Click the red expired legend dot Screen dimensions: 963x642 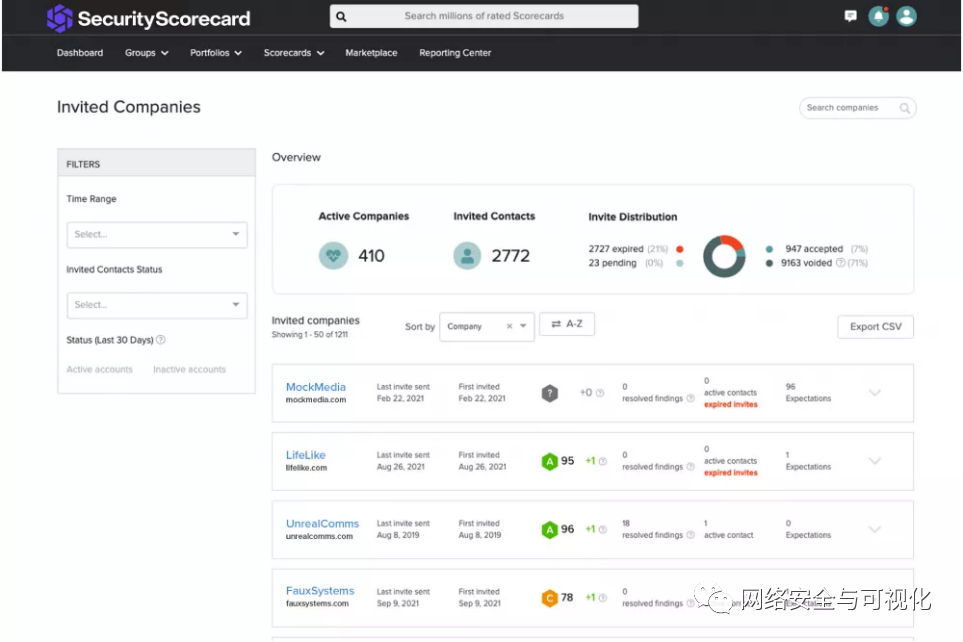[x=680, y=249]
